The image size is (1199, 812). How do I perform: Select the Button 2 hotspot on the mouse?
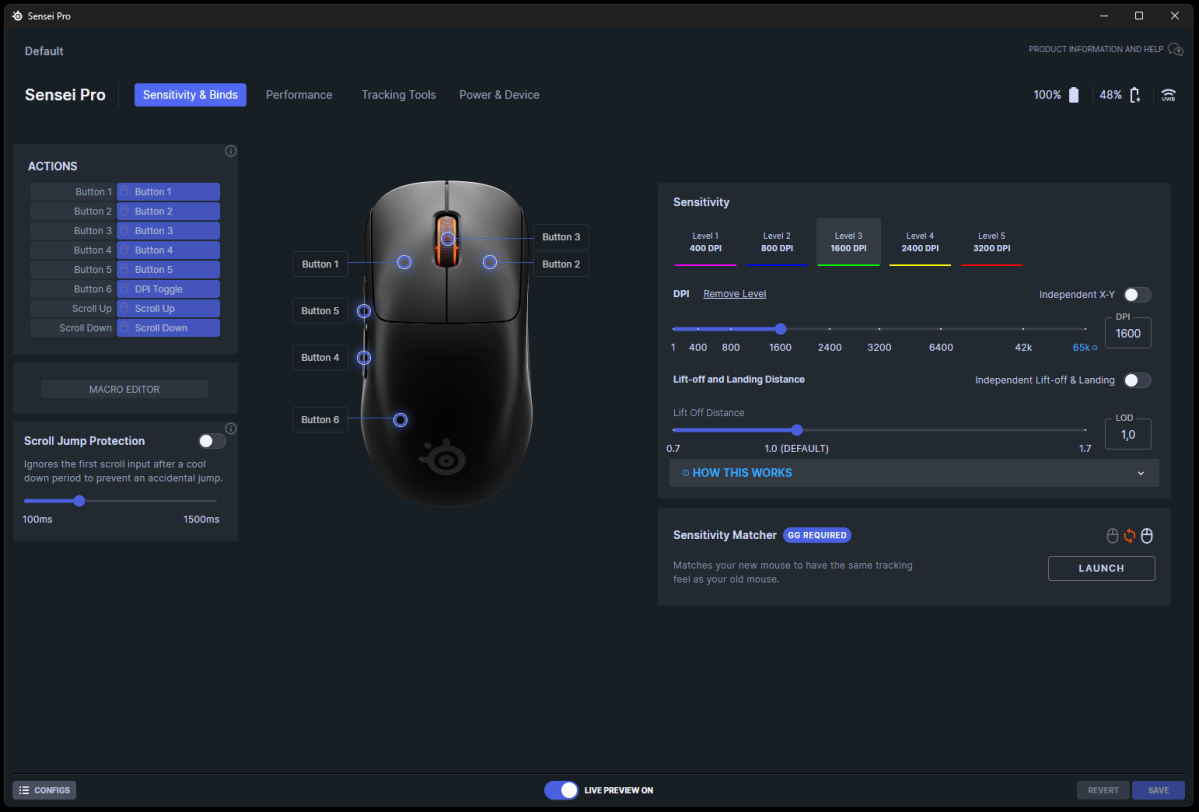click(490, 262)
